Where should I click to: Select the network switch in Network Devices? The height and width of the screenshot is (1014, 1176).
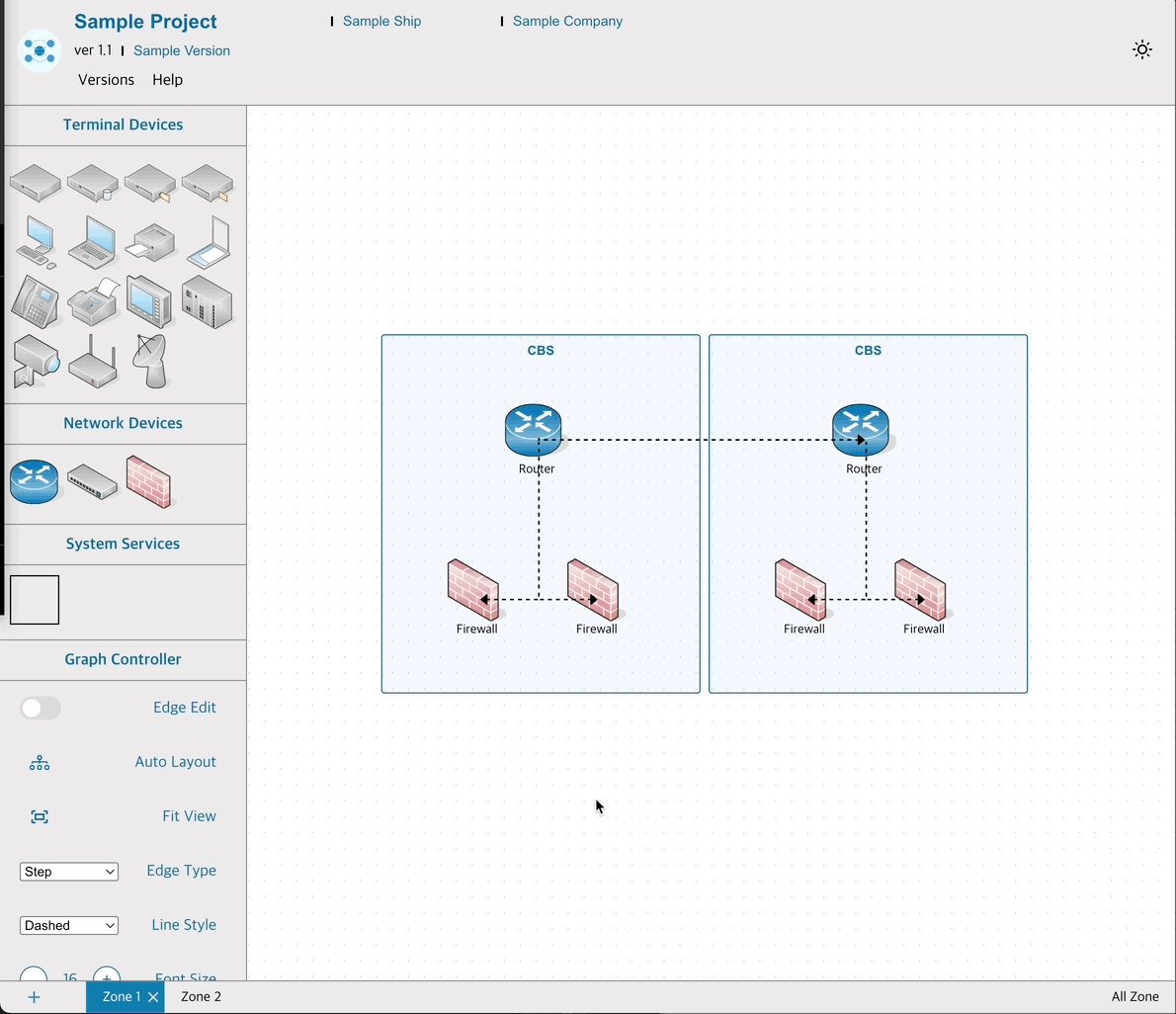coord(93,482)
